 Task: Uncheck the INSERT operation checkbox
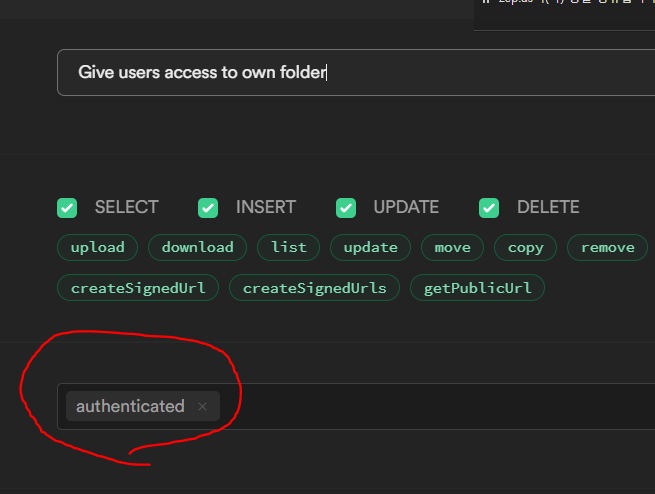[208, 208]
